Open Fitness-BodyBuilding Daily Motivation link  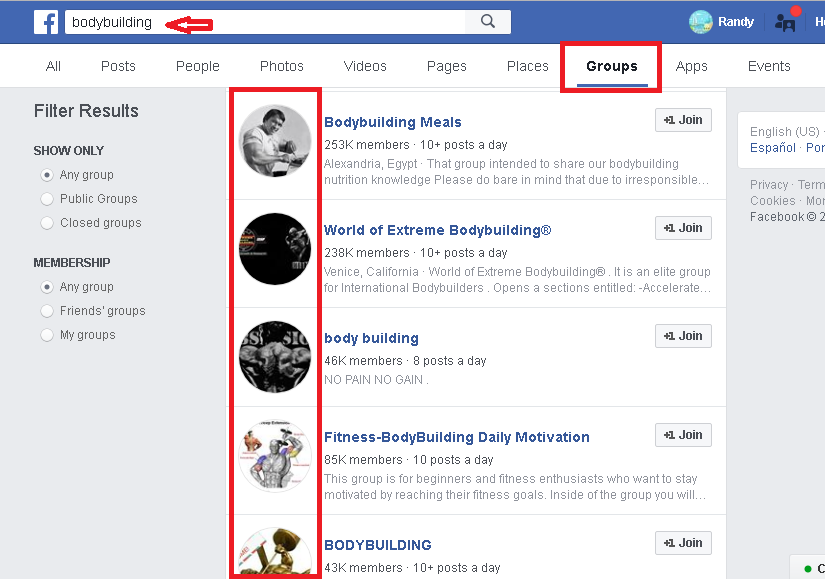point(457,437)
